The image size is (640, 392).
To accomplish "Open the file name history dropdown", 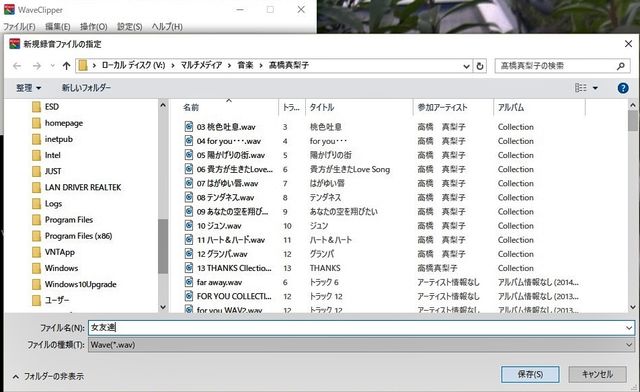I will (629, 327).
